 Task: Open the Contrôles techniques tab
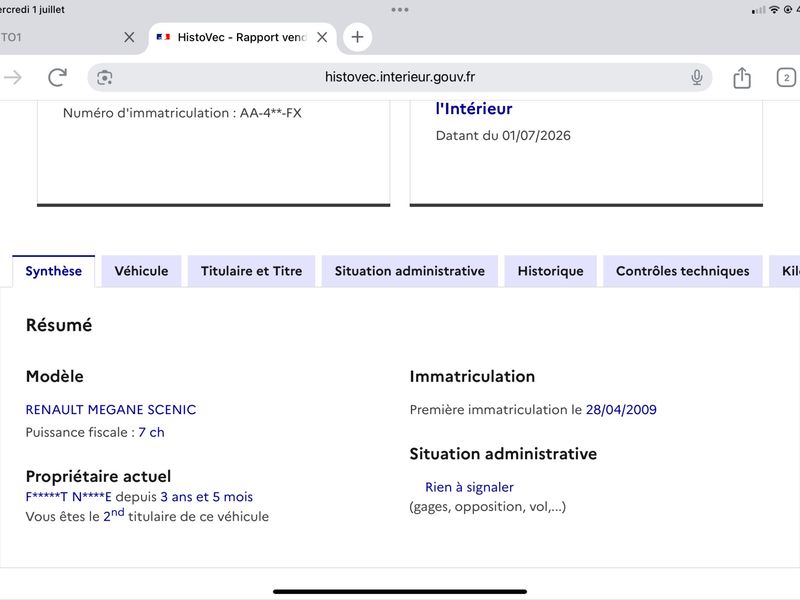point(683,271)
